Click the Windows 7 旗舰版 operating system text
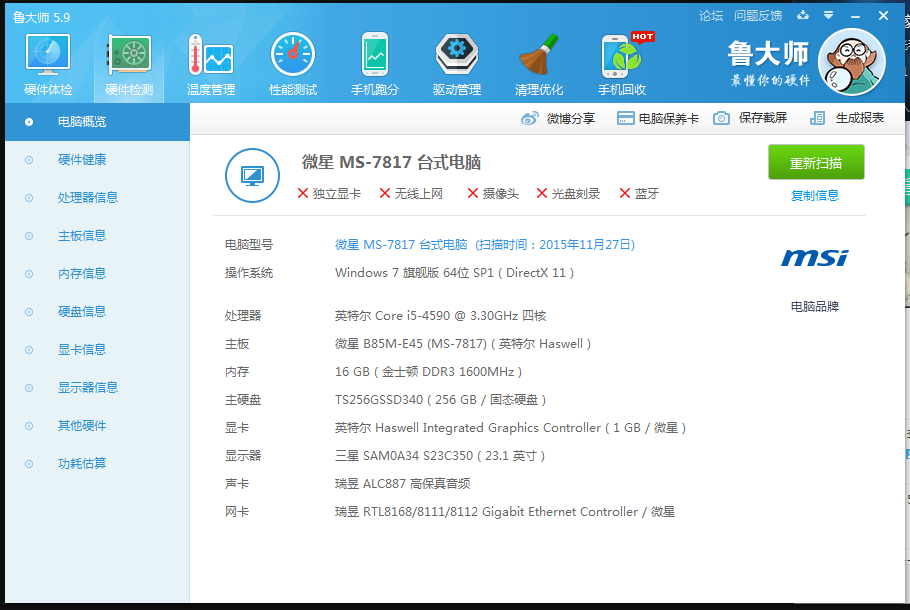This screenshot has height=610, width=910. pos(454,273)
